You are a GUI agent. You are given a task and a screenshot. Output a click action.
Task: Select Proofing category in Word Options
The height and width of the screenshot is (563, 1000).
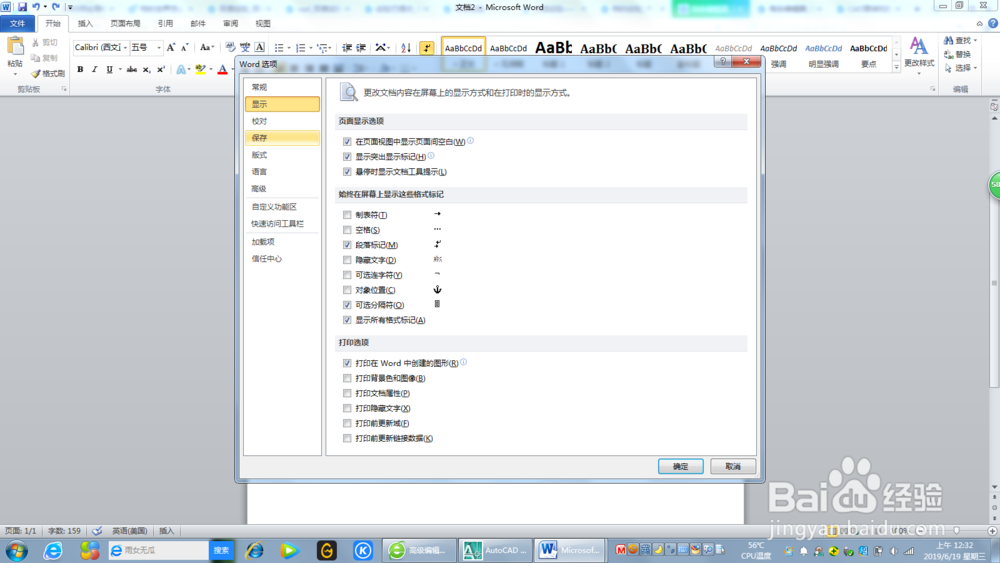pyautogui.click(x=282, y=121)
